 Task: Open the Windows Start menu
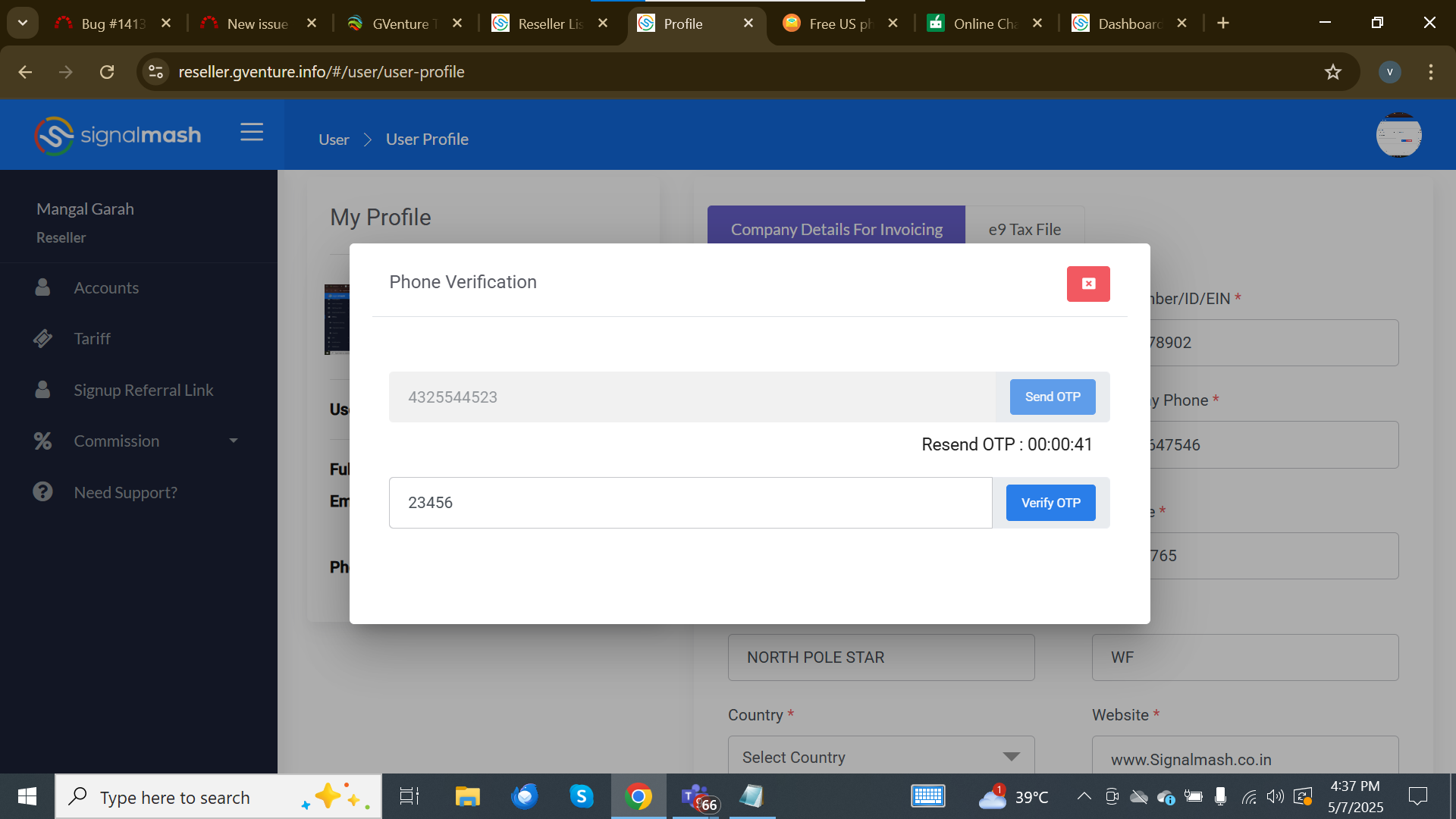(x=27, y=796)
